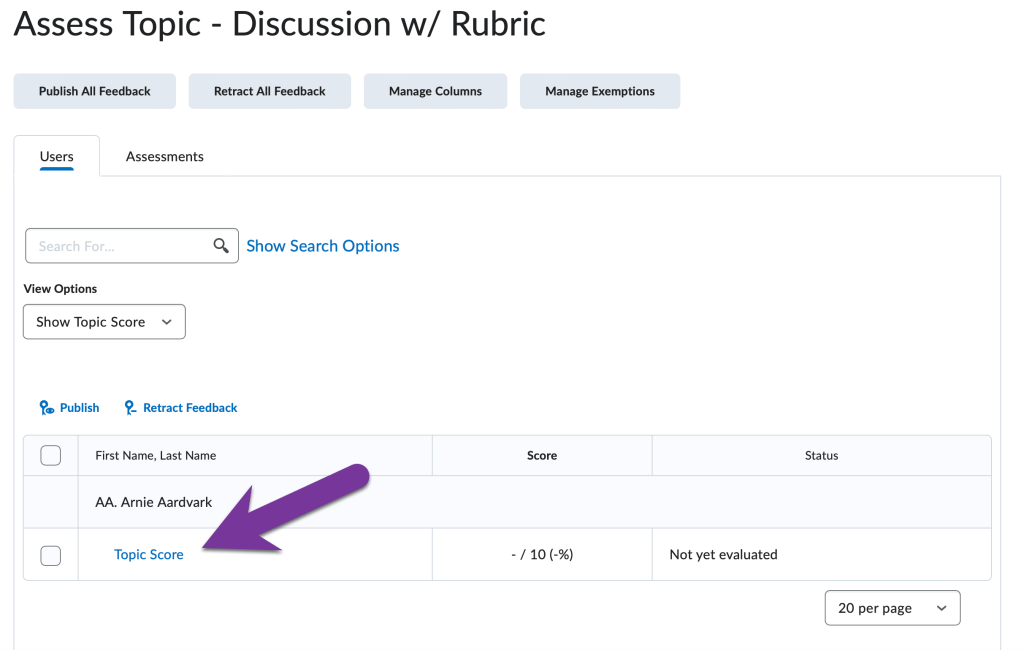Click the chevron on the per-page dropdown

tap(941, 607)
